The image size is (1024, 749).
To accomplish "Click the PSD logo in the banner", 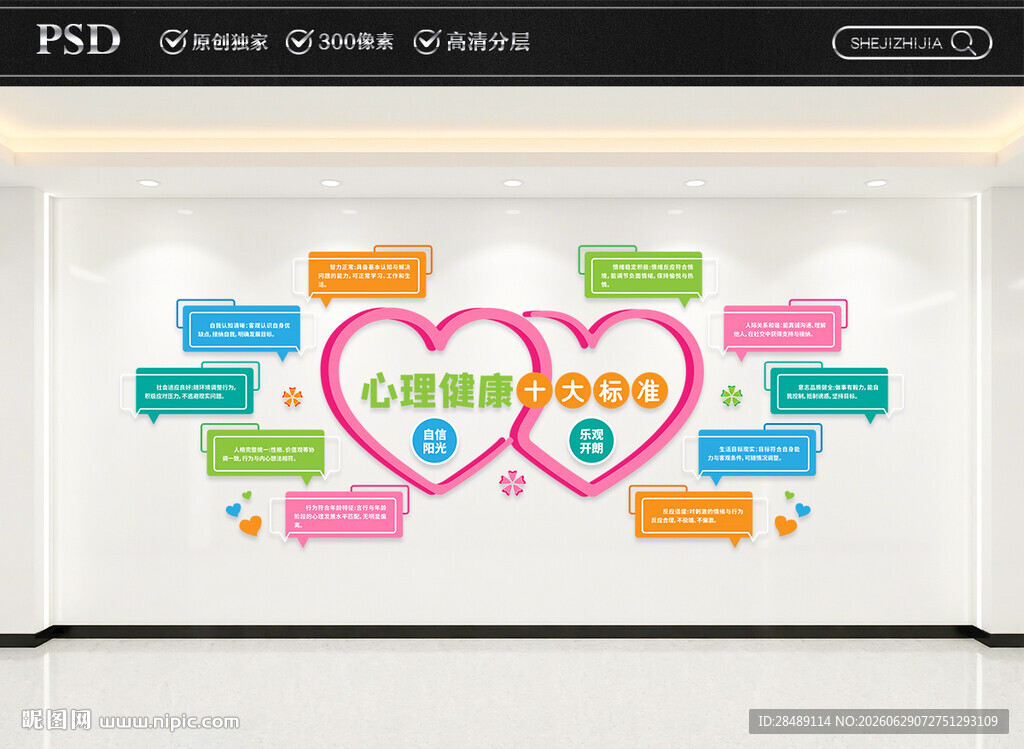I will coord(78,39).
